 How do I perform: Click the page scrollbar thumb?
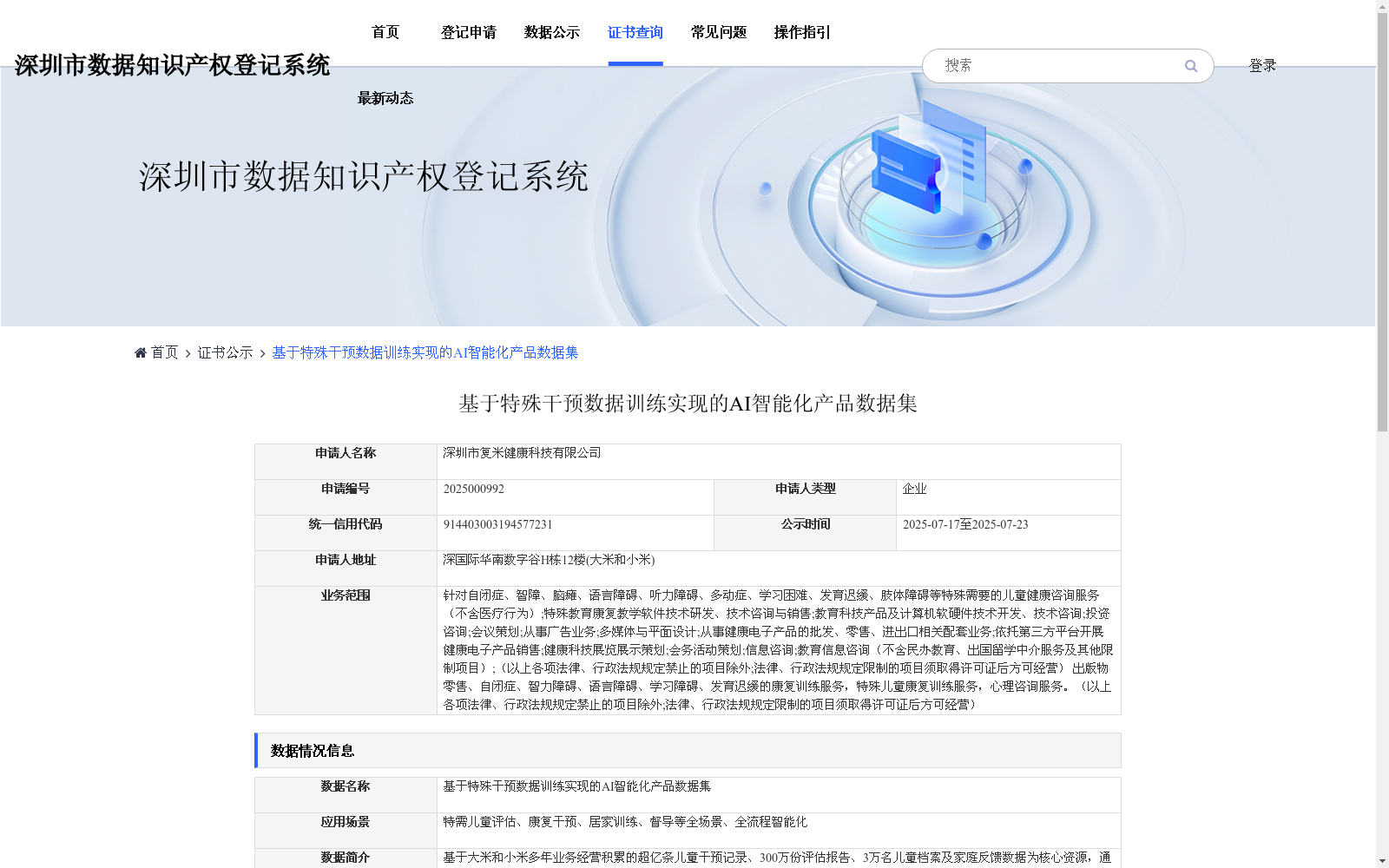point(1382,222)
